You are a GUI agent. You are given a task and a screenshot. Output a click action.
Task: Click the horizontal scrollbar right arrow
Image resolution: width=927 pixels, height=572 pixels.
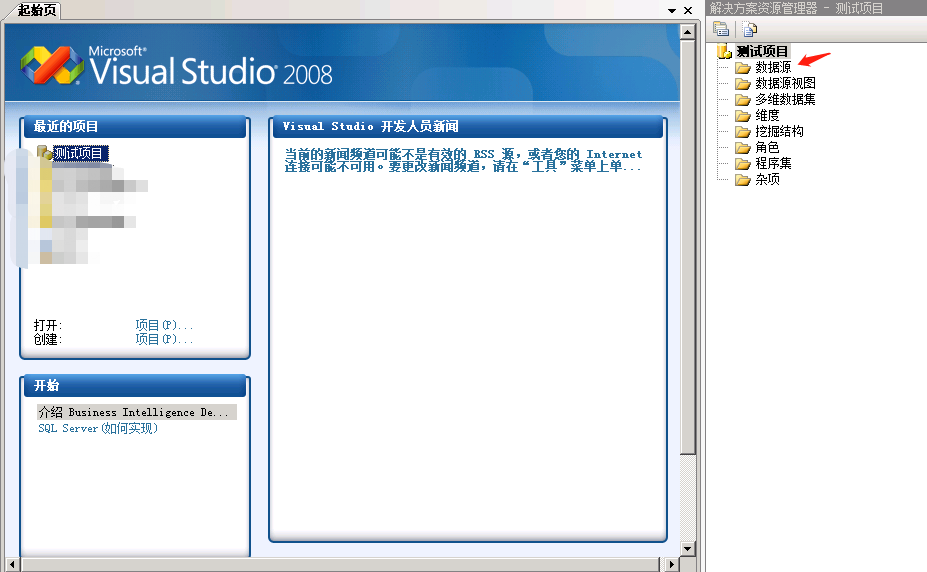671,564
